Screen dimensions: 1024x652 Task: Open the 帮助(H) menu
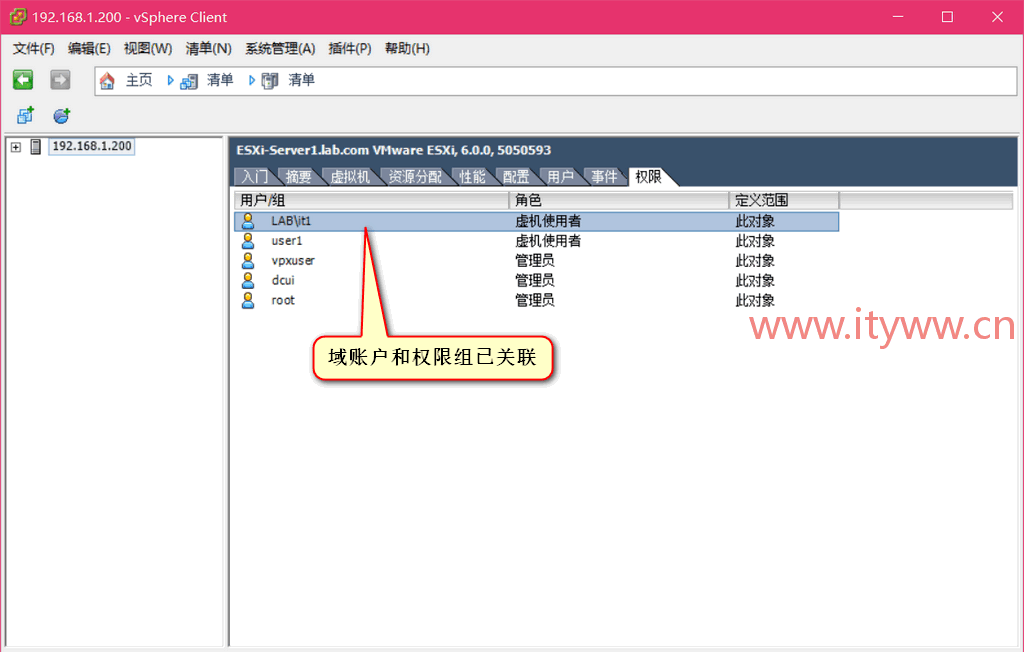(407, 48)
